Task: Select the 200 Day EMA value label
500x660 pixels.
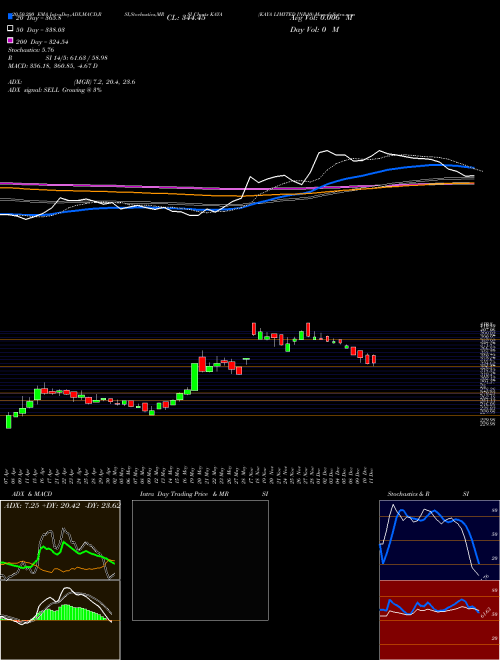Action: [x=42, y=42]
